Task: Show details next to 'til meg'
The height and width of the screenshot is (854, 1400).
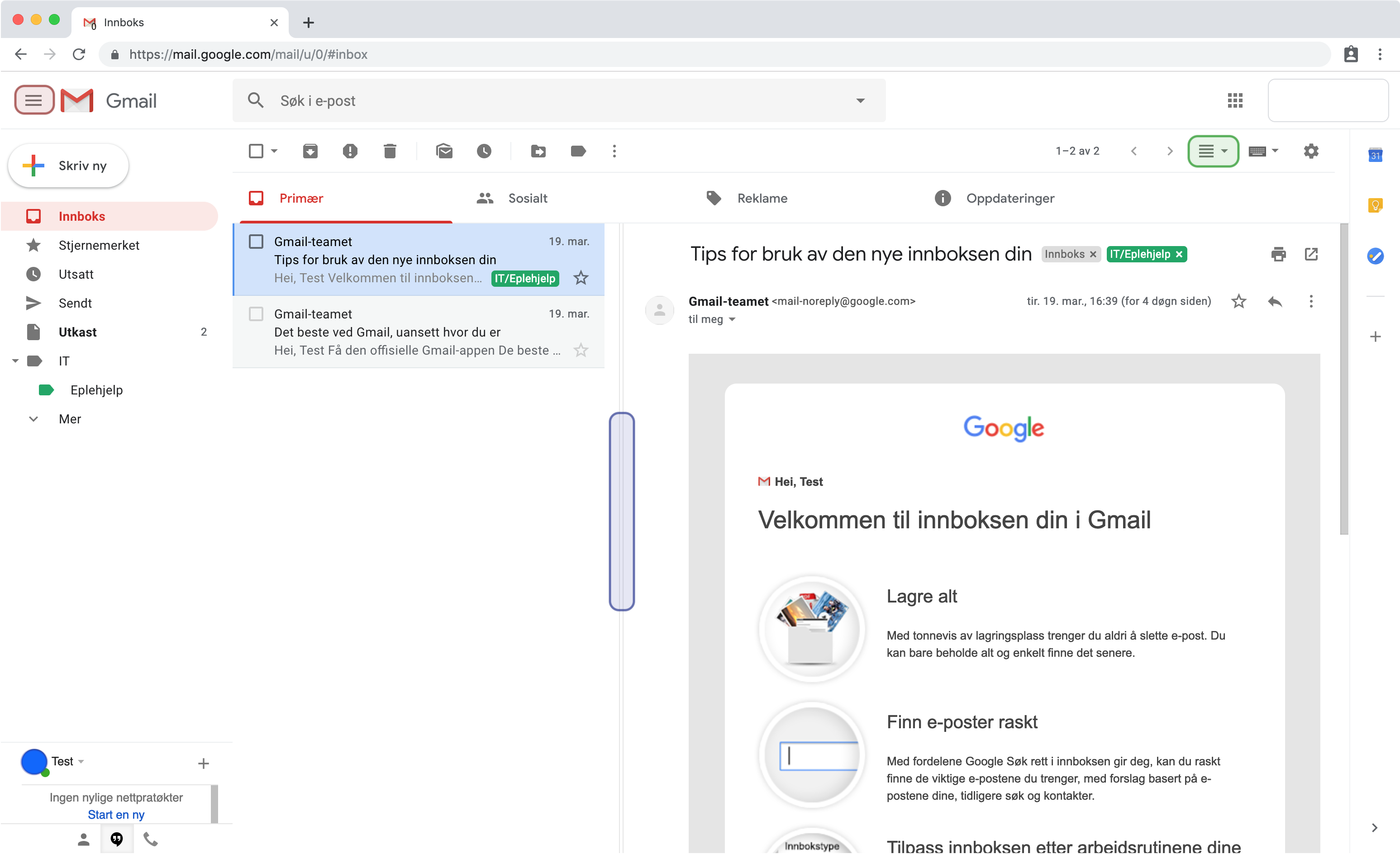Action: click(732, 320)
